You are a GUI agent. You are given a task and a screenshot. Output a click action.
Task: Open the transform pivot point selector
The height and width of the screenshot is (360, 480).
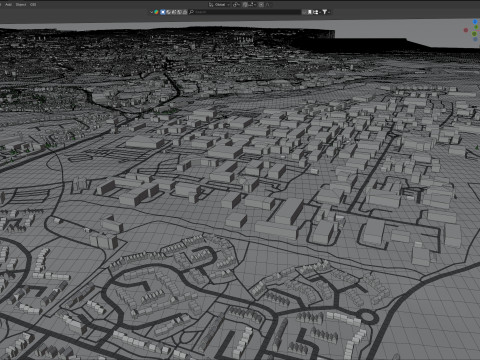coord(236,5)
